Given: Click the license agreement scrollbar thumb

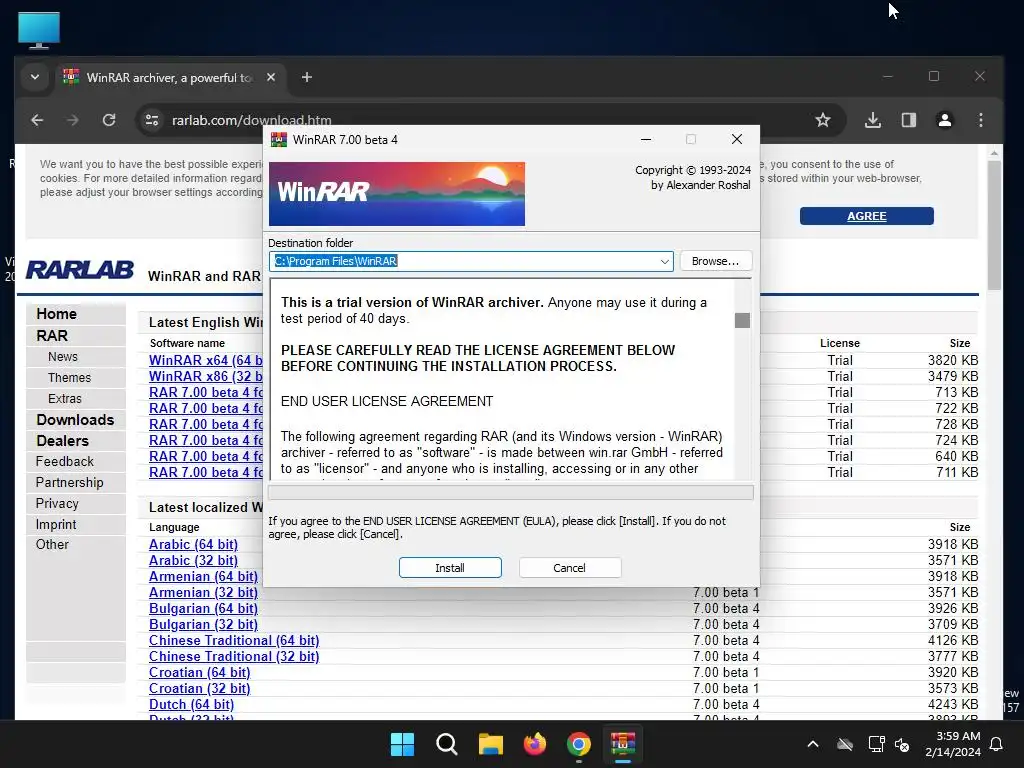Looking at the screenshot, I should click(742, 320).
